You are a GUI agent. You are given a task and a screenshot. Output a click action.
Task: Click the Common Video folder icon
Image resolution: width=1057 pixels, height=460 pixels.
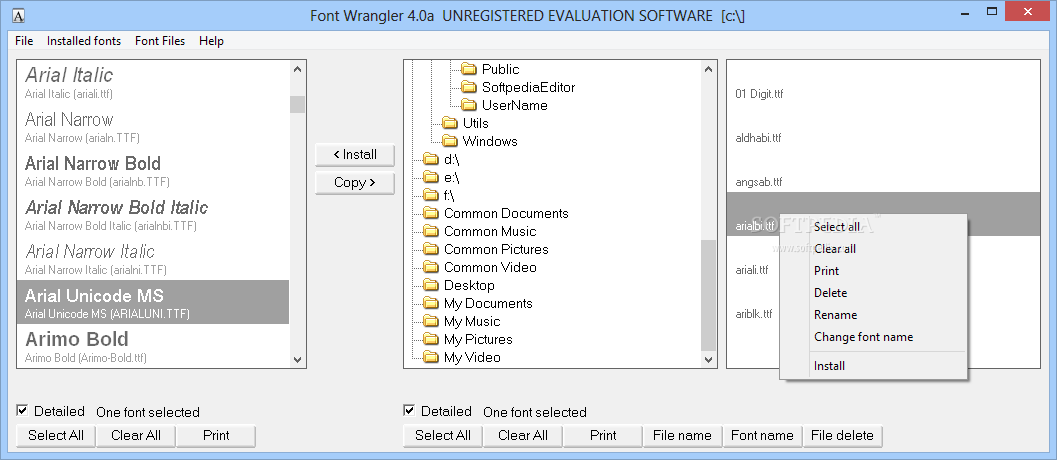[431, 267]
